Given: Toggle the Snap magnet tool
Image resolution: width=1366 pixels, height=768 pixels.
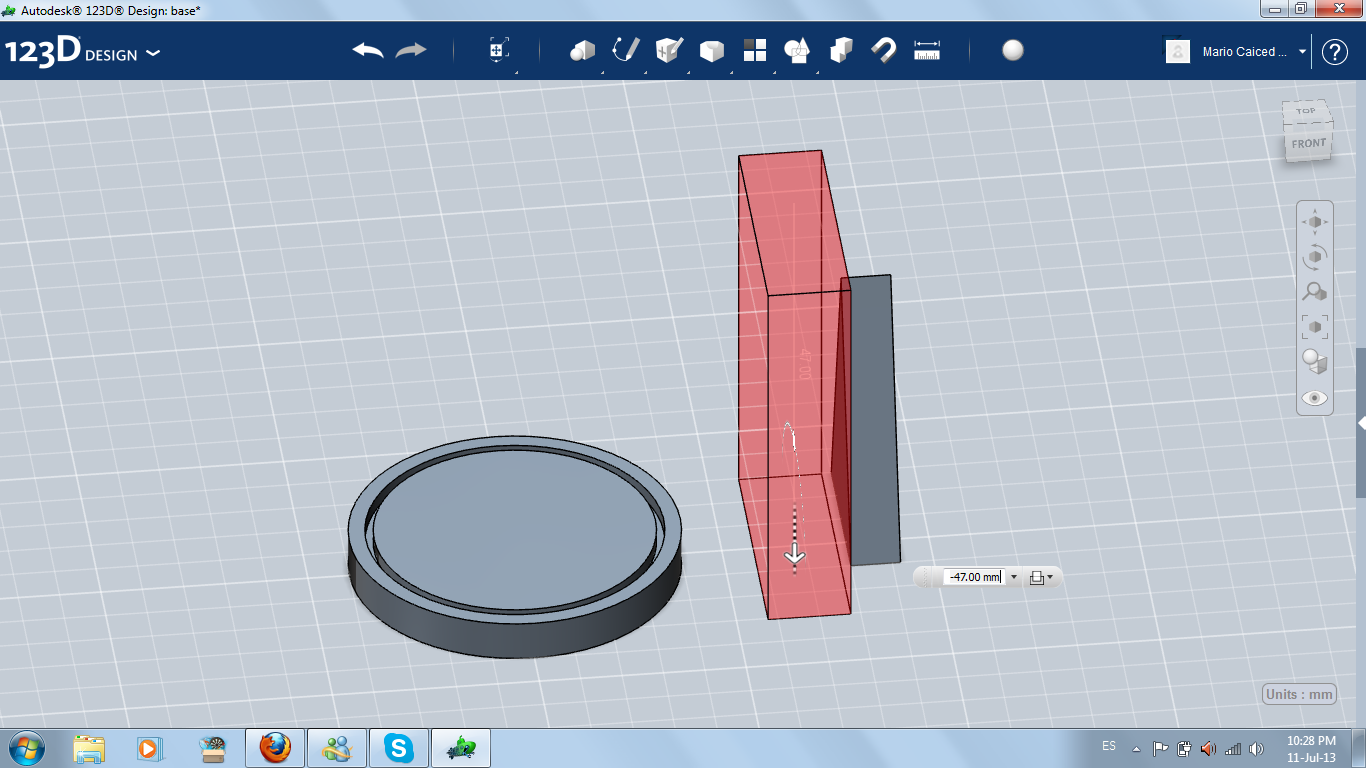Looking at the screenshot, I should pyautogui.click(x=884, y=50).
